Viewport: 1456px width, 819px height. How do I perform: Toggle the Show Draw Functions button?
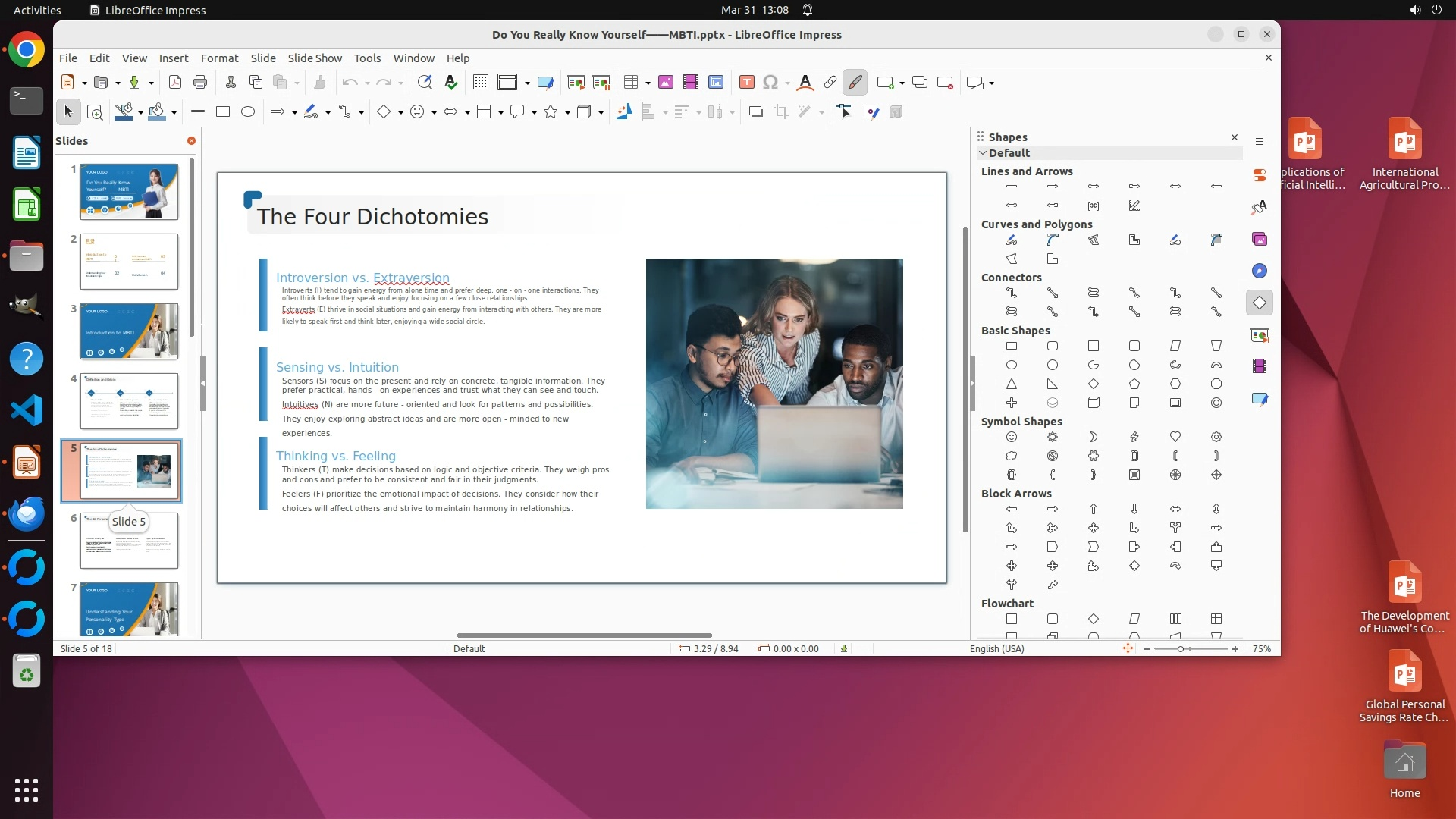(x=855, y=83)
